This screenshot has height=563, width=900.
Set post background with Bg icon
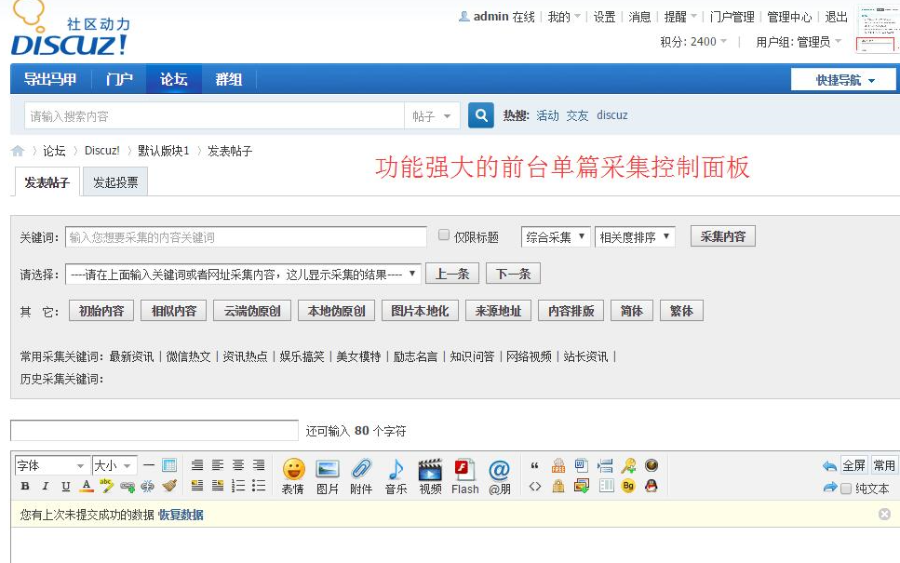pyautogui.click(x=629, y=486)
